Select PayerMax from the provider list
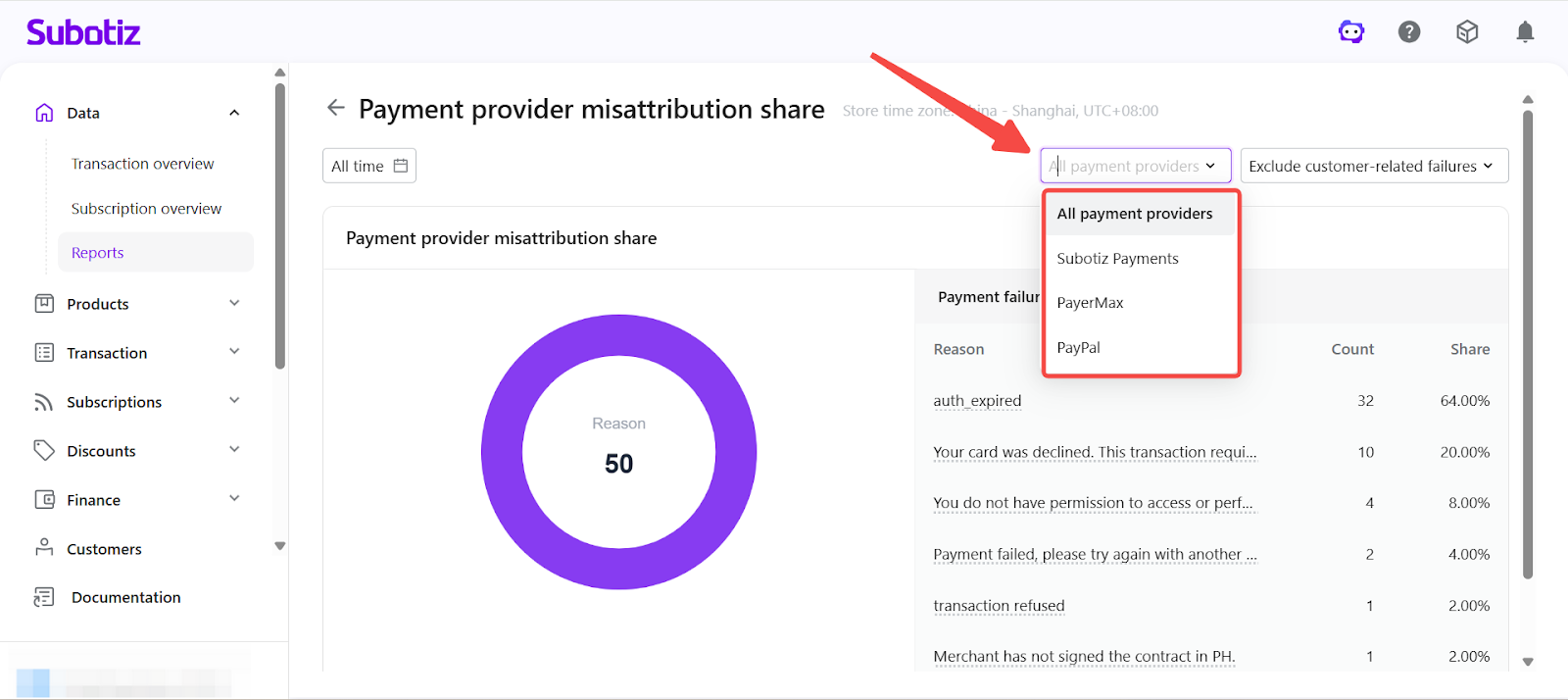The height and width of the screenshot is (700, 1568). click(1090, 303)
